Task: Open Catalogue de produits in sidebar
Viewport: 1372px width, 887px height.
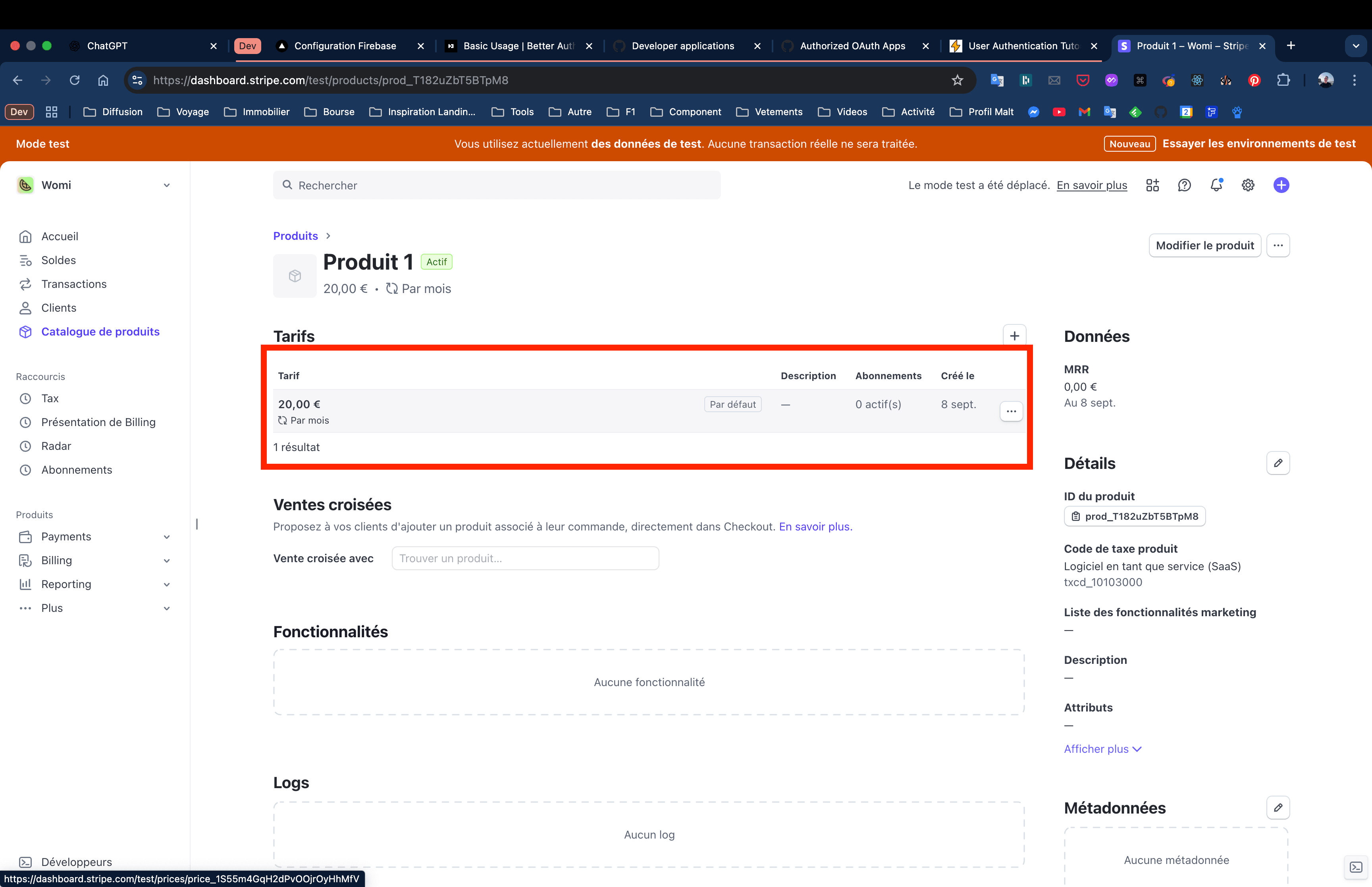Action: 100,331
